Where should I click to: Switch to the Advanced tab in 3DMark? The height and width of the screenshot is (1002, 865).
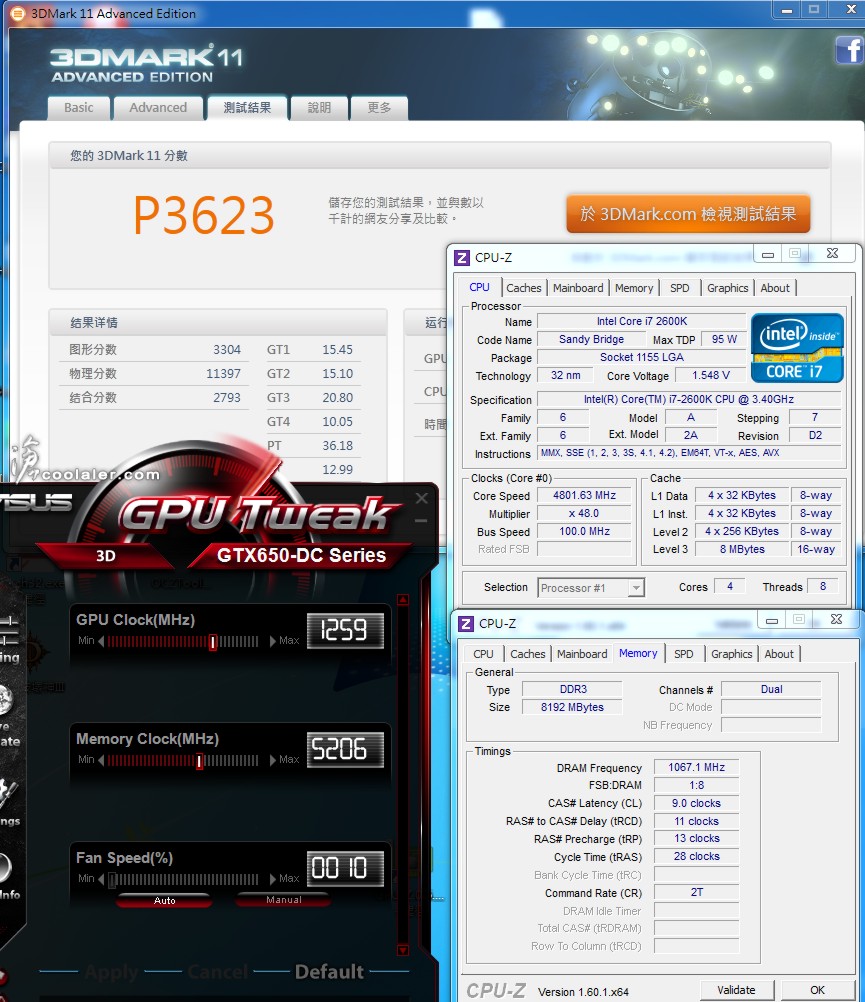click(x=158, y=108)
